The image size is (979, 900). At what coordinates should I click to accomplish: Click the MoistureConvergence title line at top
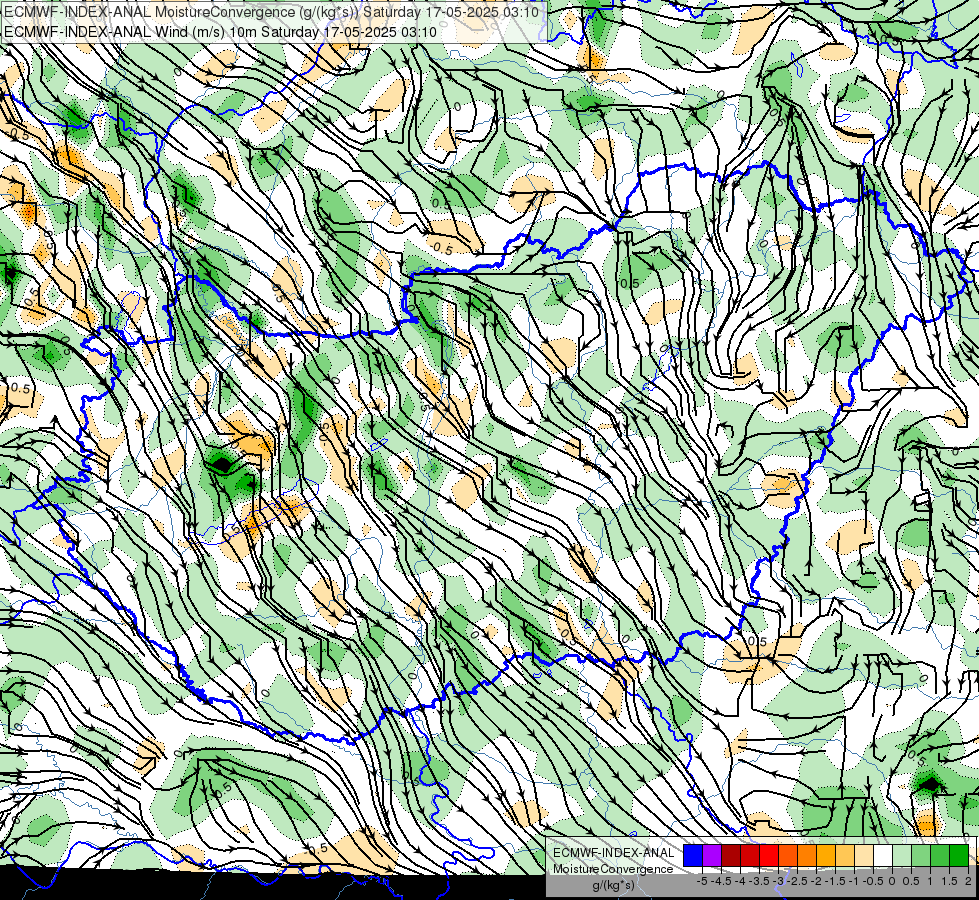(272, 12)
